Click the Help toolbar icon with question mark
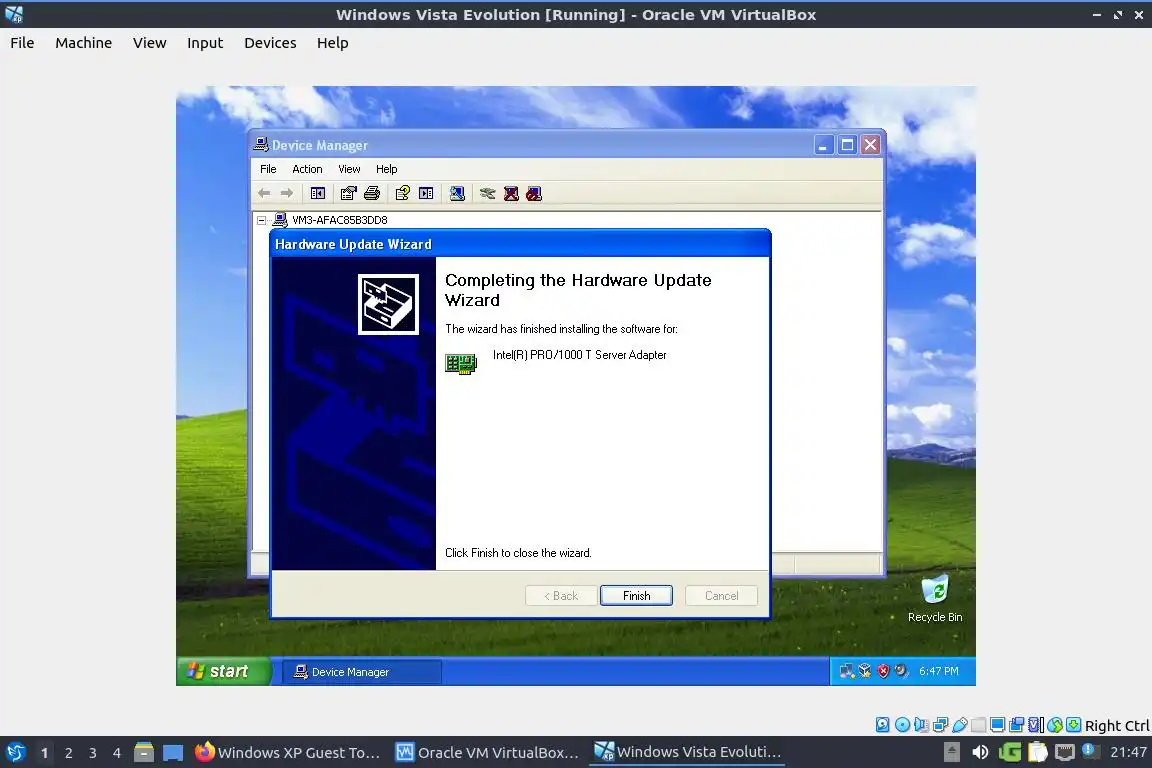The image size is (1152, 768). tap(403, 193)
